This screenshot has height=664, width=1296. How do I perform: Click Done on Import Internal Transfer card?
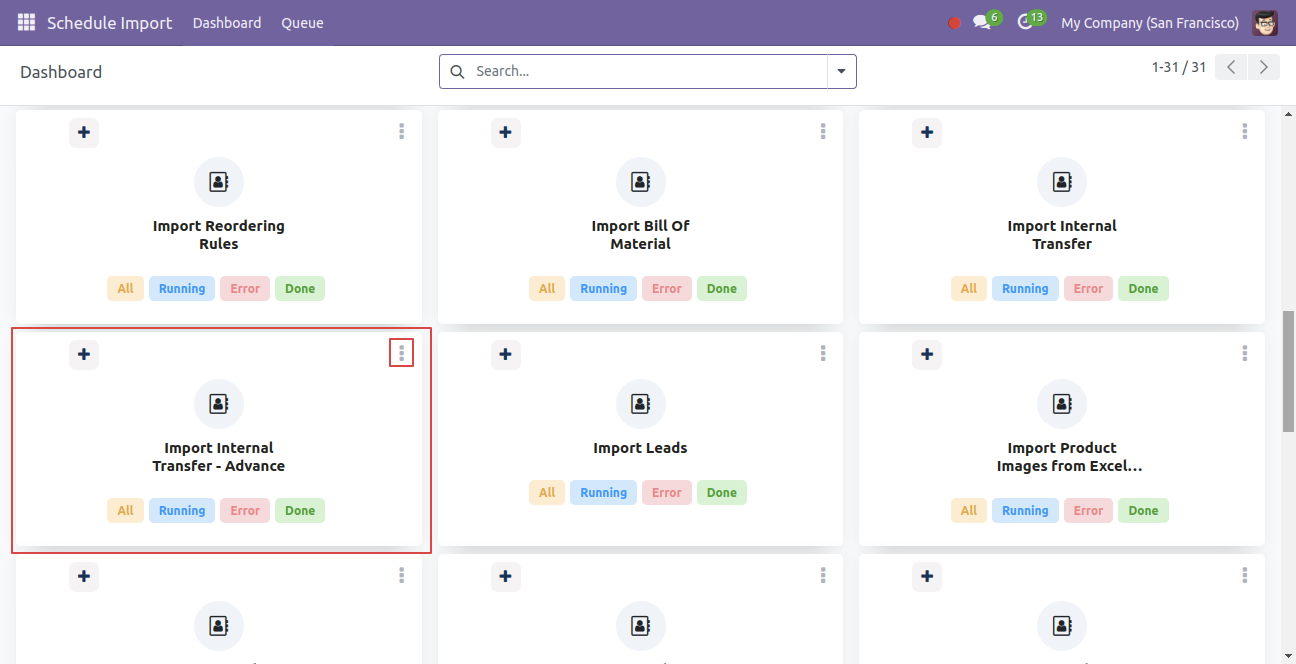pyautogui.click(x=1143, y=289)
